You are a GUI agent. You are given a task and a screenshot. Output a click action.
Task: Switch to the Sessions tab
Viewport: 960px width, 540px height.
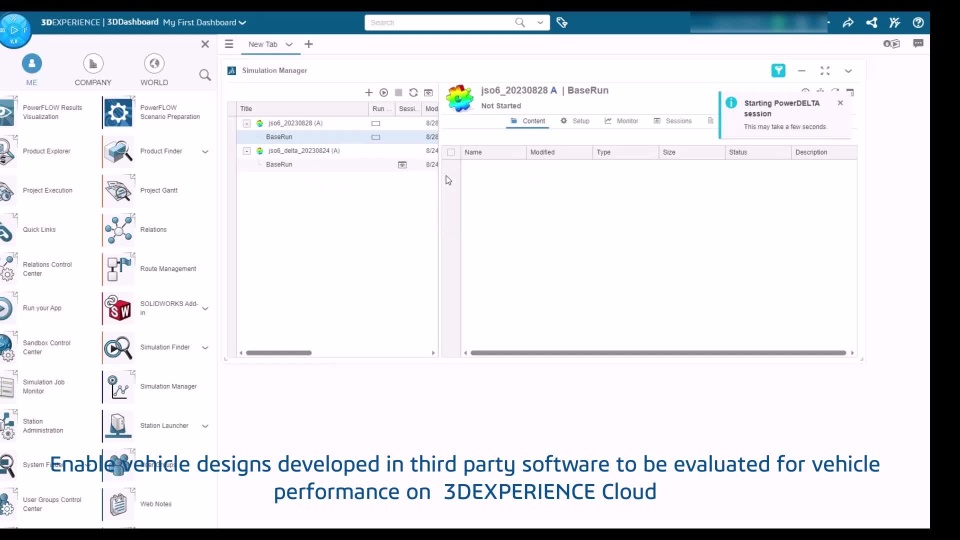672,121
